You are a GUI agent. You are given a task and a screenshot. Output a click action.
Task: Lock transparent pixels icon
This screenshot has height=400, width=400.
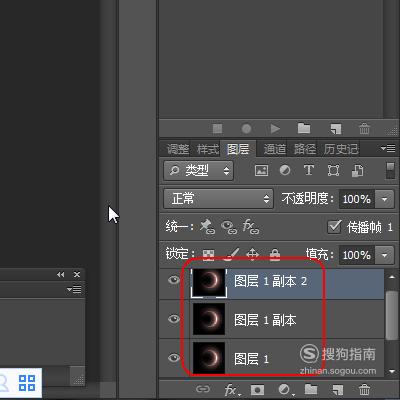pyautogui.click(x=208, y=255)
